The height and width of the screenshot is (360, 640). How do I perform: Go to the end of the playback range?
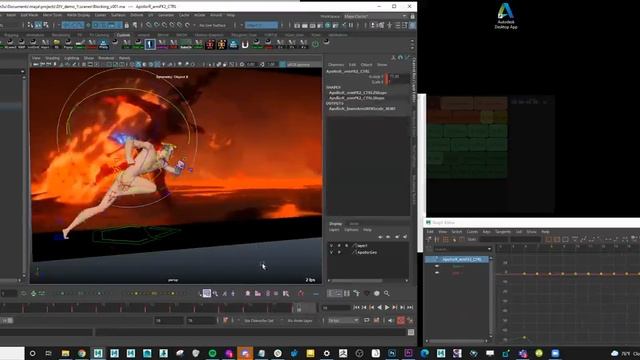click(410, 307)
